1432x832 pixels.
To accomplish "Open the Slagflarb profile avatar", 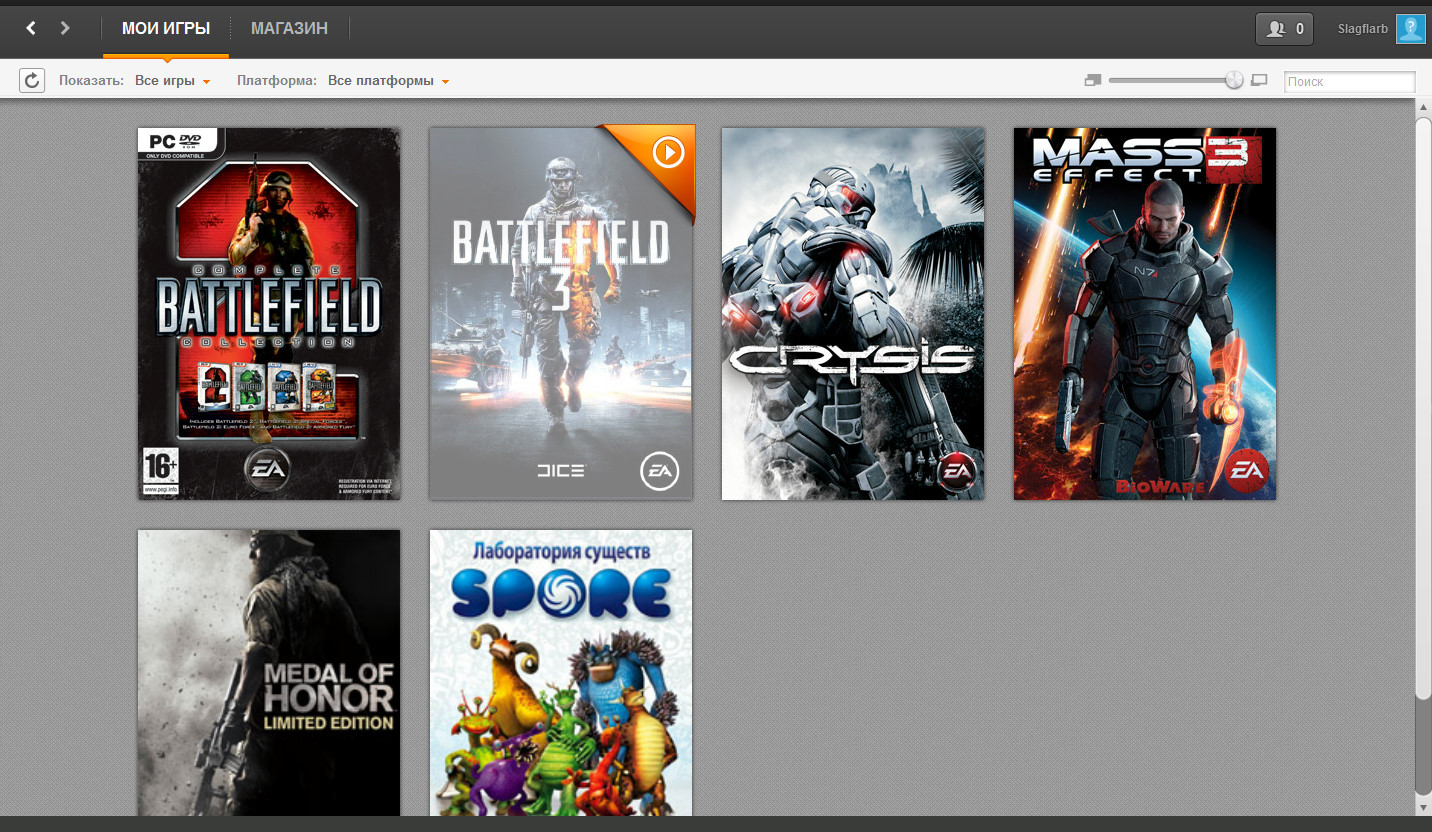I will tap(1410, 29).
